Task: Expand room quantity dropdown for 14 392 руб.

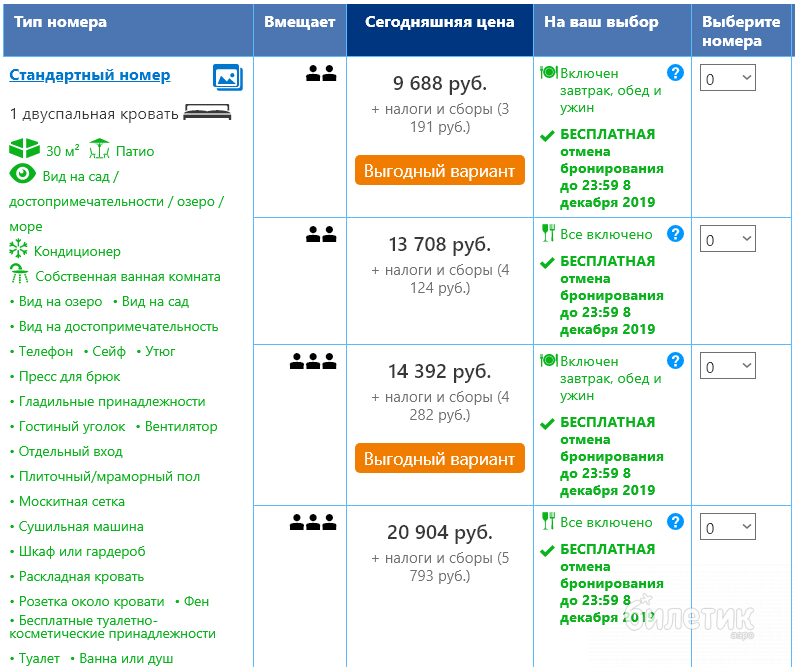Action: point(727,366)
